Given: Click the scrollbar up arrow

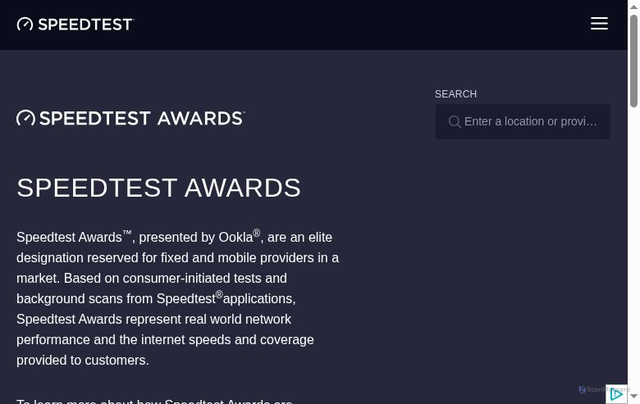Looking at the screenshot, I should (x=633, y=7).
